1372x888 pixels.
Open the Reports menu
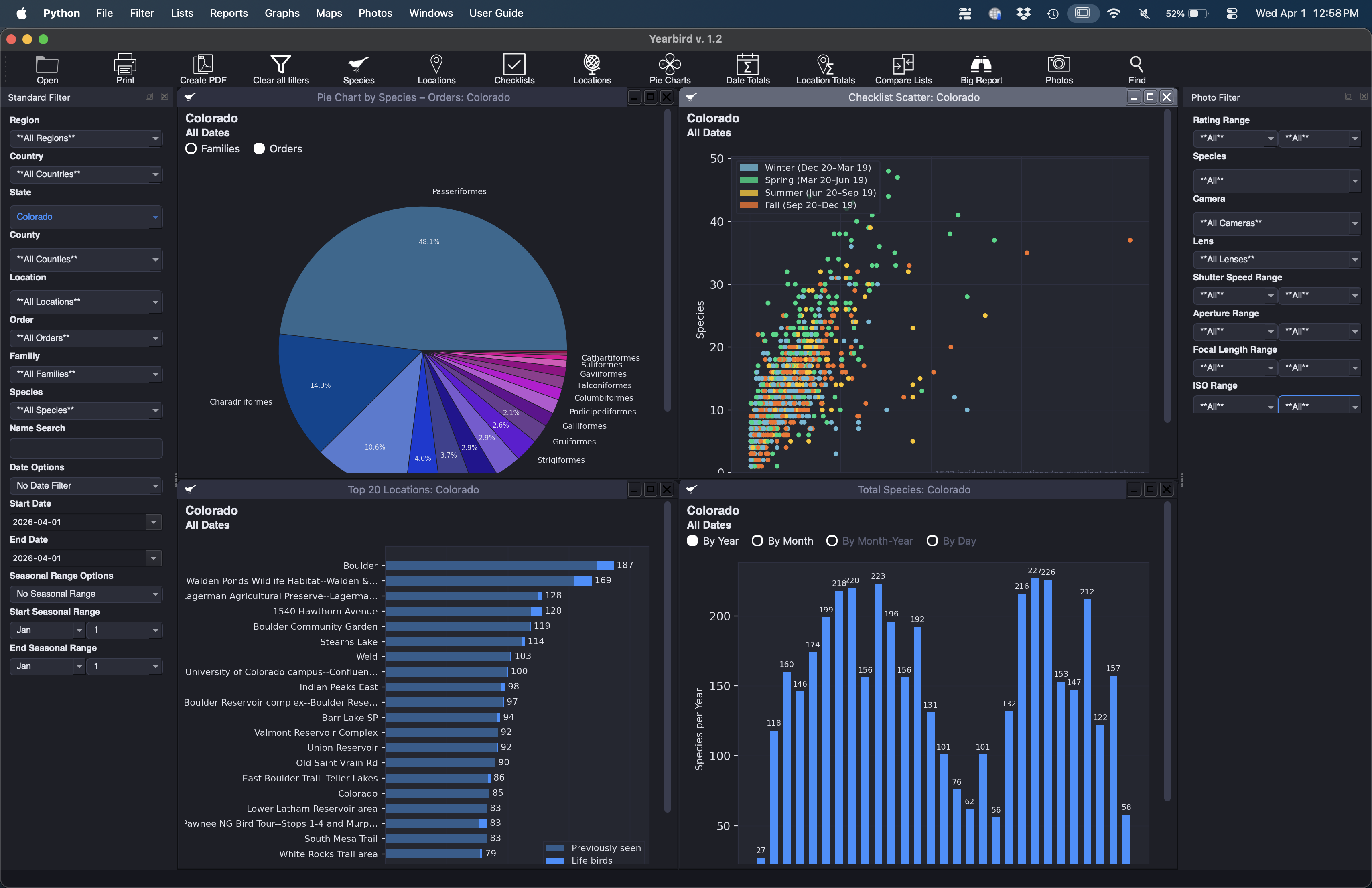coord(228,13)
